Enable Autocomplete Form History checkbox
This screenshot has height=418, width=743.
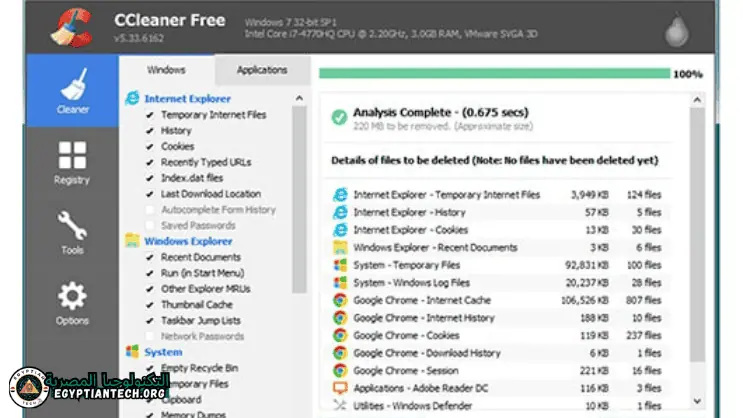[x=150, y=210]
